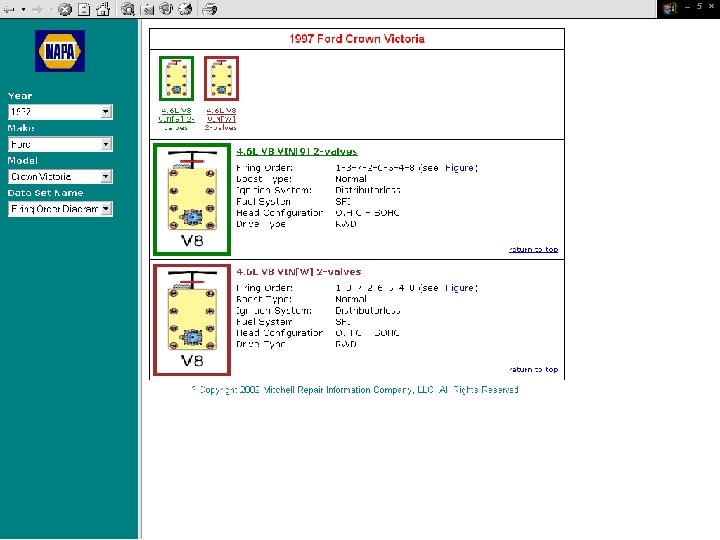Screen dimensions: 720x540
Task: Click the Media toolbar icon
Action: tap(166, 9)
